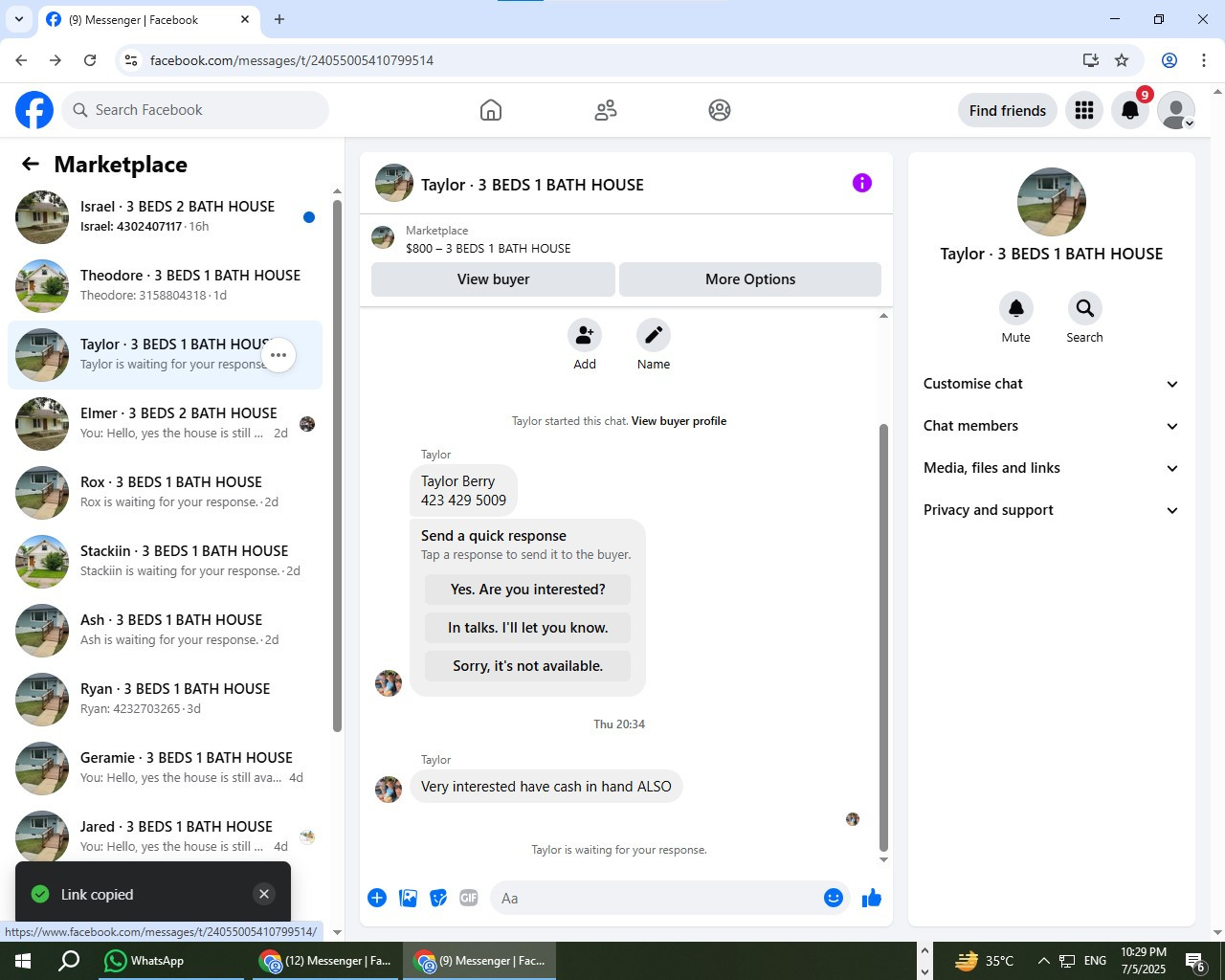Click the purple conversation information icon
Screen dimensions: 1225x980
(x=862, y=183)
